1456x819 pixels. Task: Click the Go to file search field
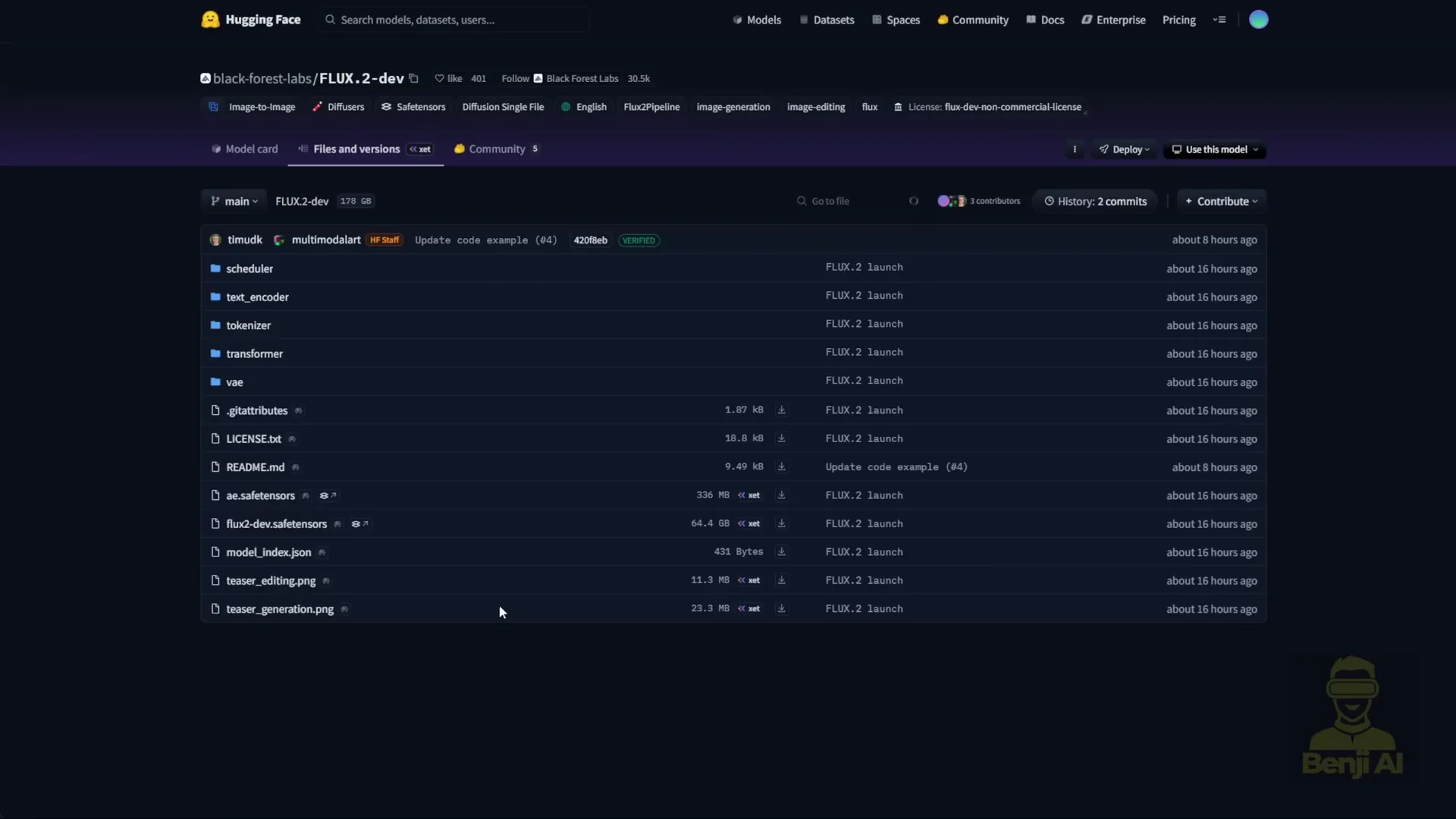click(842, 201)
